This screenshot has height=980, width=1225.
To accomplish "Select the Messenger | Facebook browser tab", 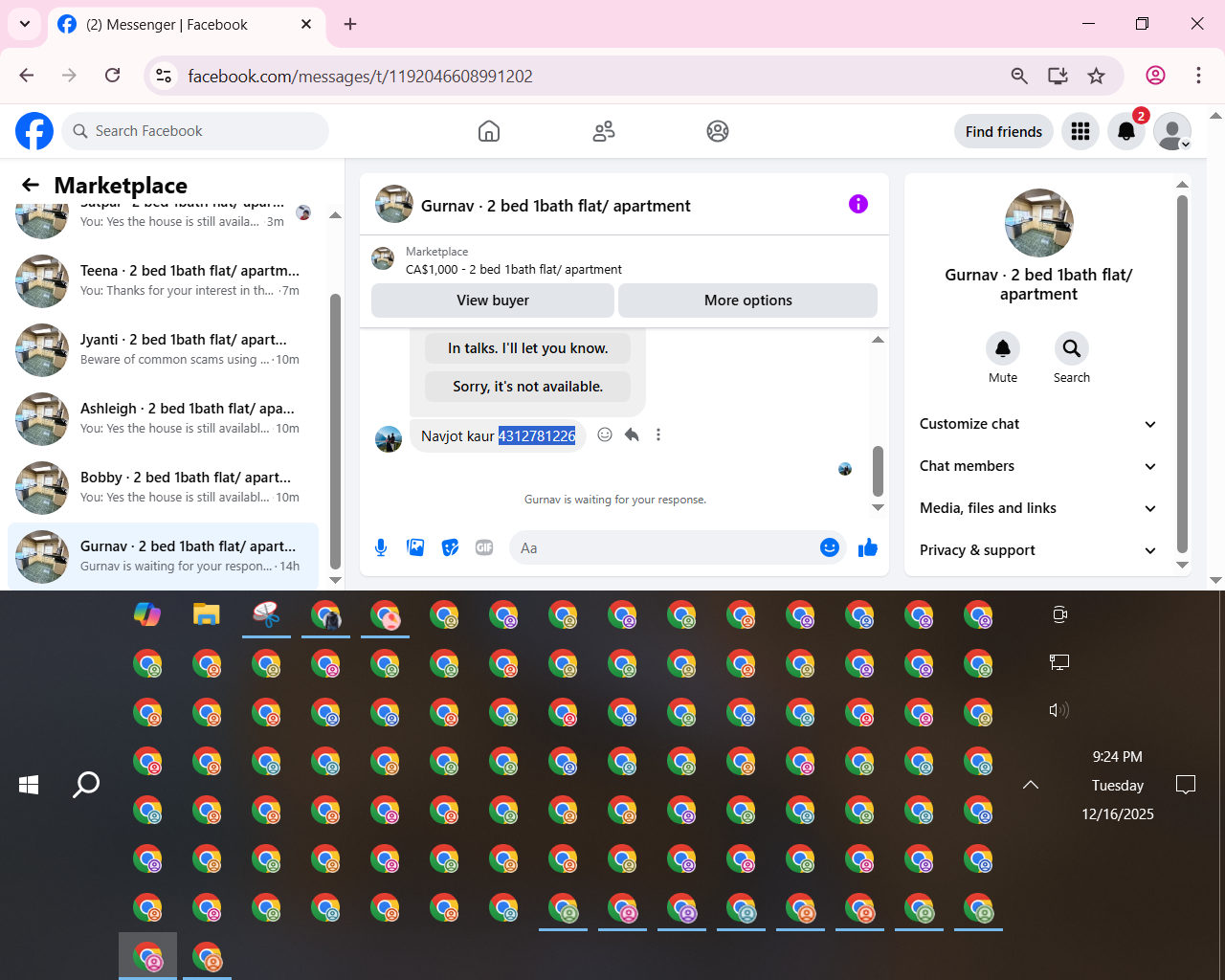I will coord(186,25).
